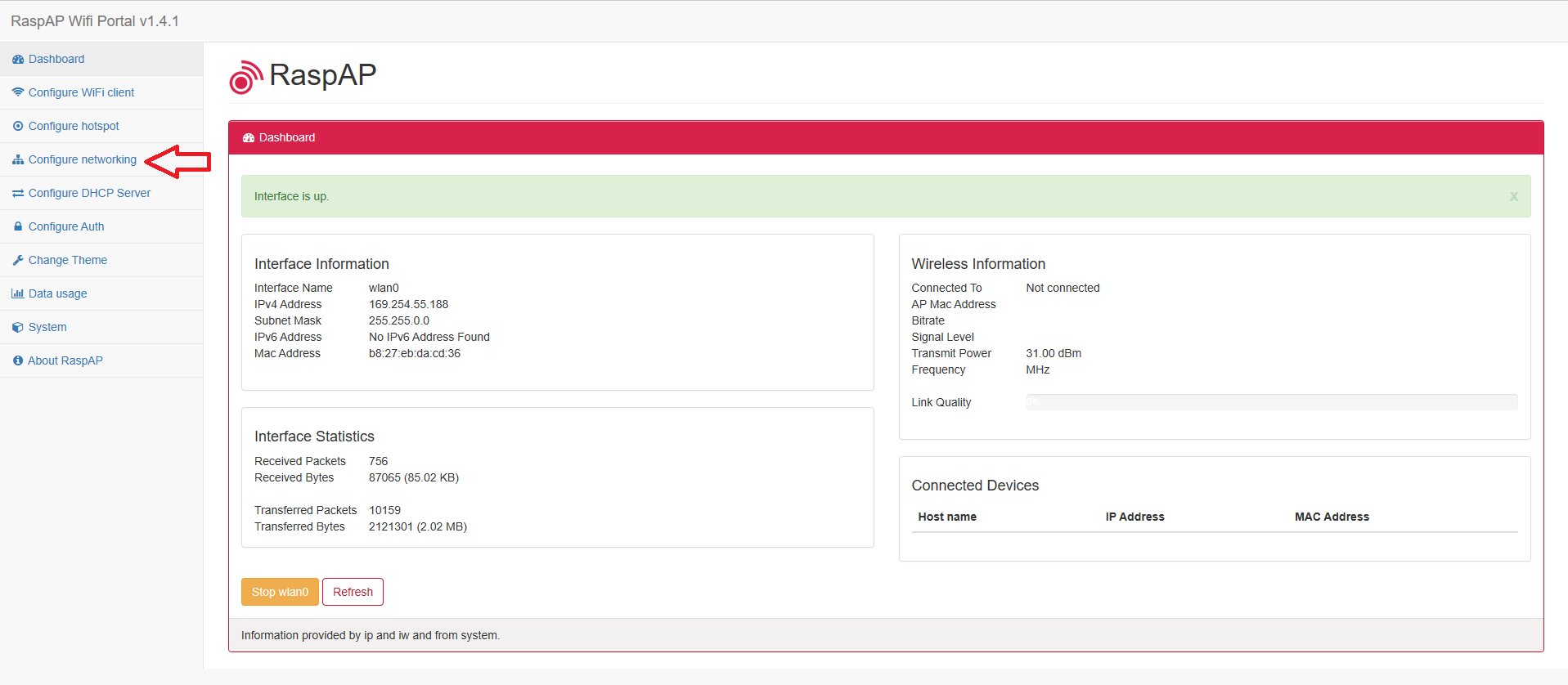Click the transferred packets value 10159
This screenshot has width=1568, height=685.
point(384,510)
